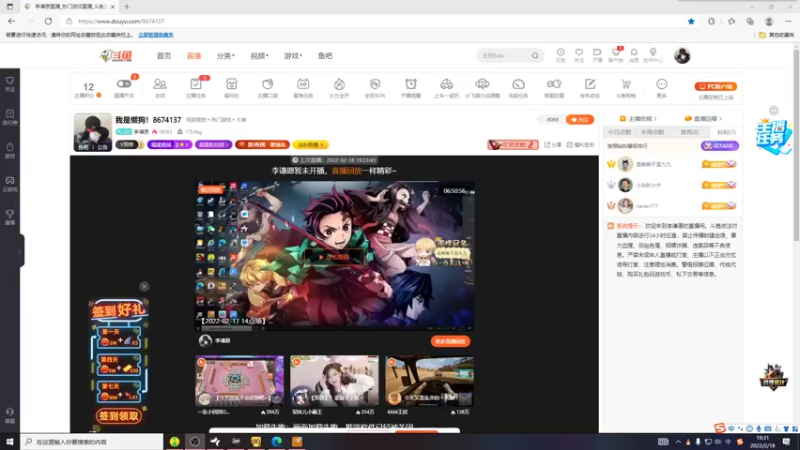Open the female streamer thumbnail
The width and height of the screenshot is (800, 450).
[x=334, y=381]
